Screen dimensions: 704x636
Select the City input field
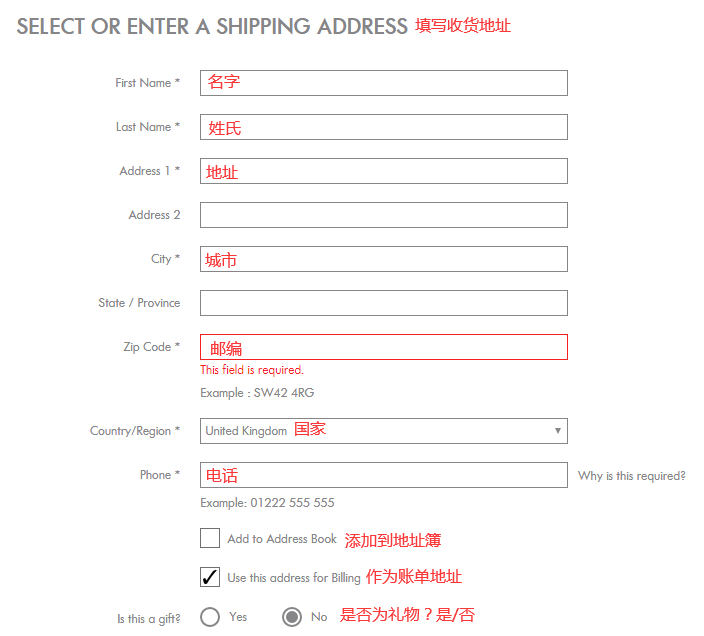[383, 259]
